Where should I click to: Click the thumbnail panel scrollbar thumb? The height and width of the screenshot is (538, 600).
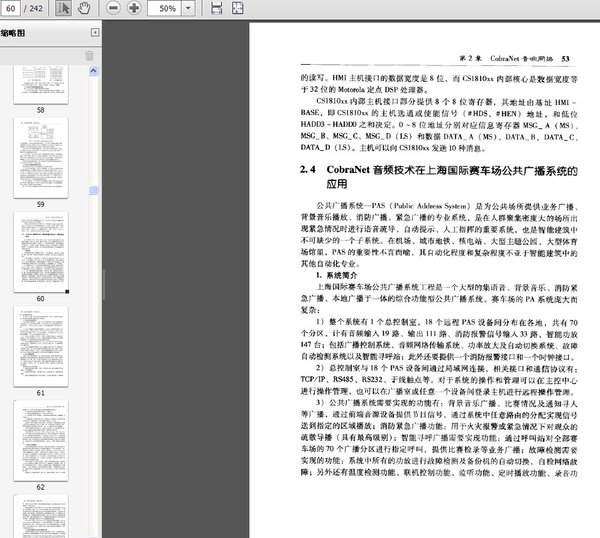click(x=93, y=190)
